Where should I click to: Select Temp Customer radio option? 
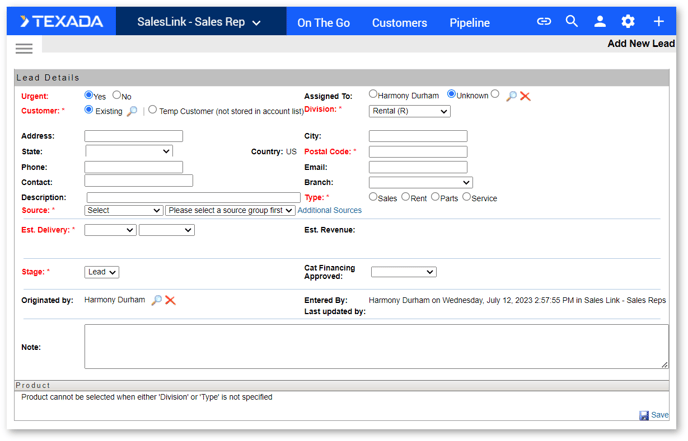pos(152,110)
